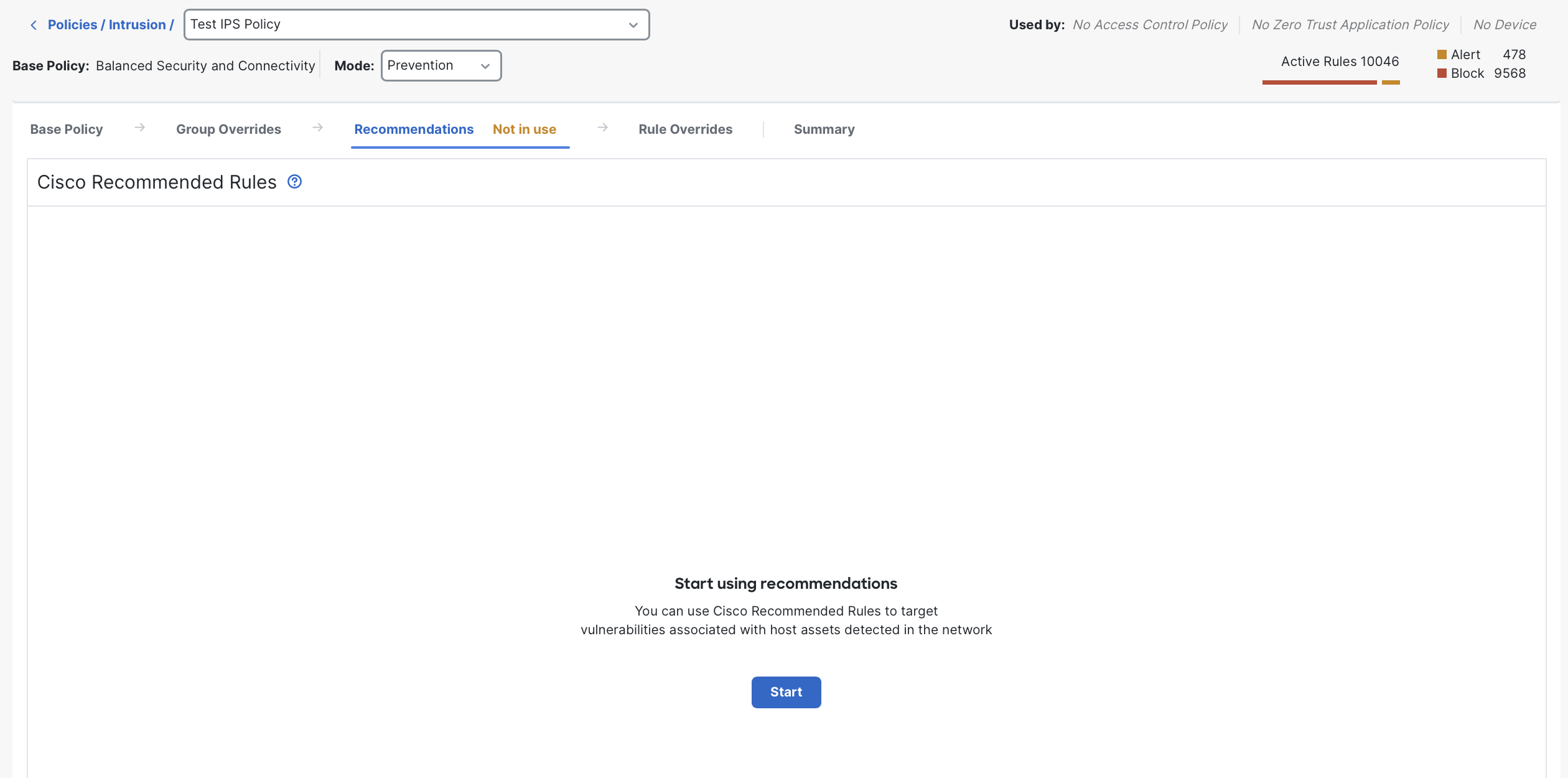Viewport: 1568px width, 778px height.
Task: Click arrow between Base Policy and Group Overrides
Action: coord(140,128)
